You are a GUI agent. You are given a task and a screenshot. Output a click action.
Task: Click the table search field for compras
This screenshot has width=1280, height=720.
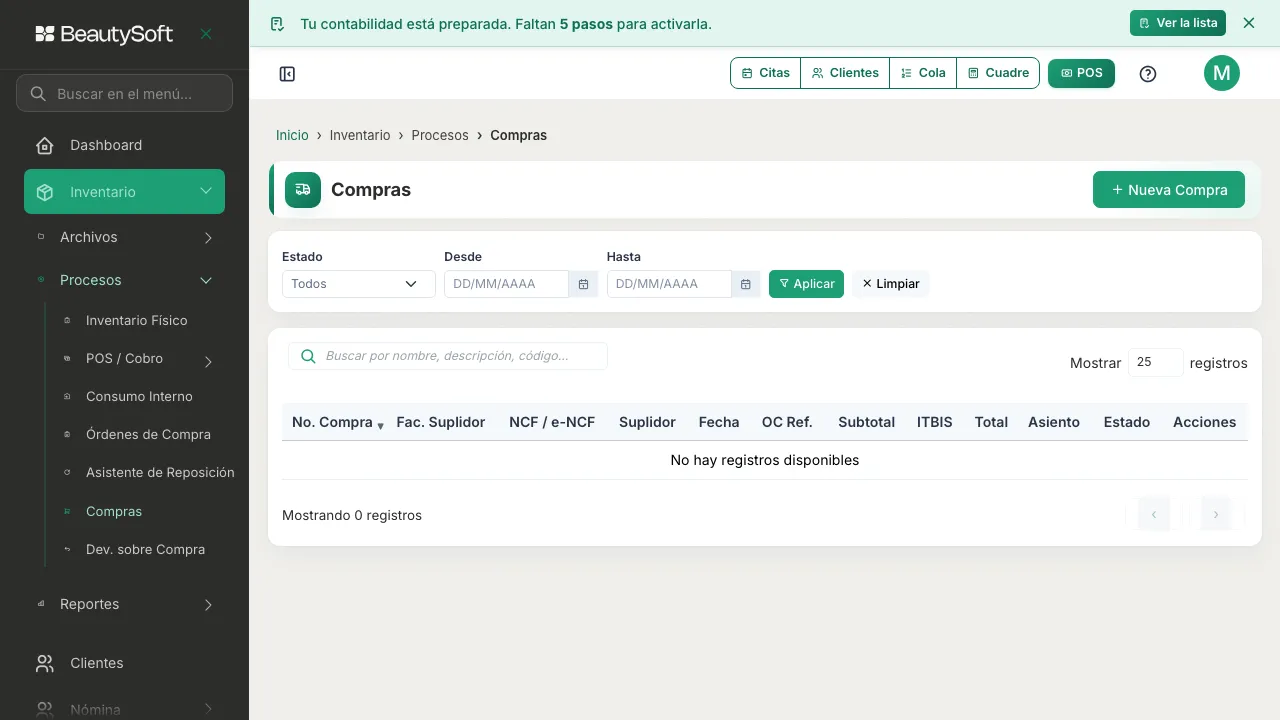[x=448, y=356]
